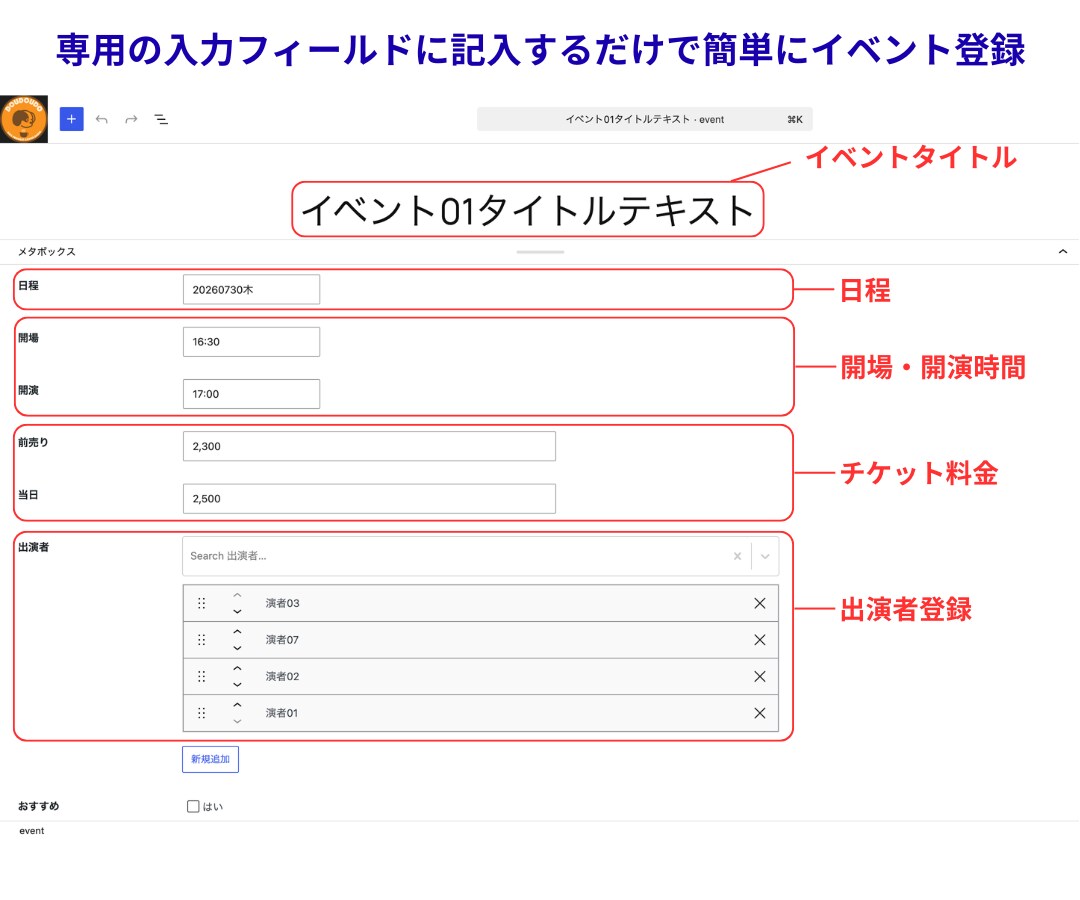Move 演者02 up with its up chevron
1080x900 pixels.
point(237,668)
